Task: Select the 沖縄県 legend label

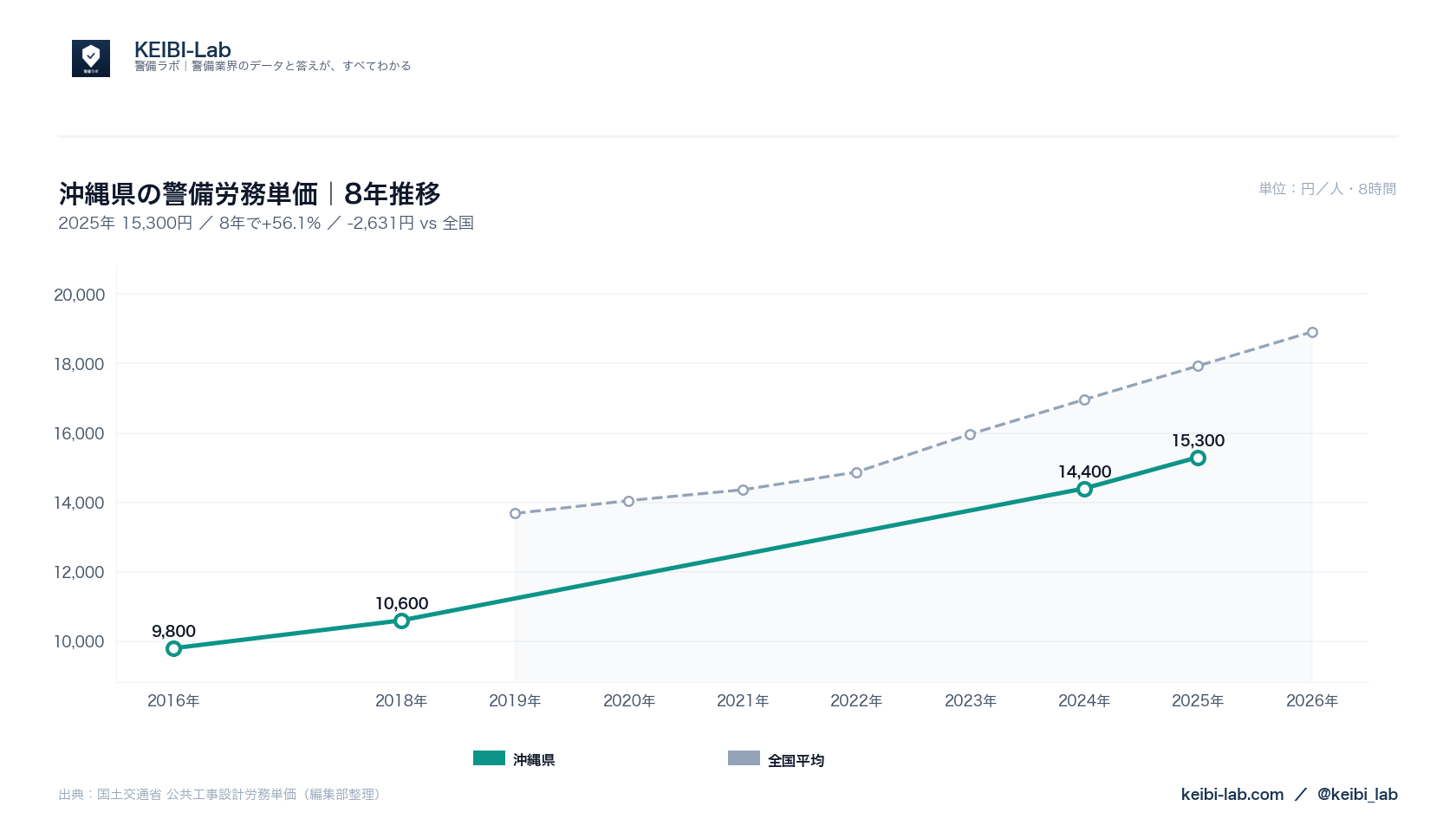Action: click(534, 760)
